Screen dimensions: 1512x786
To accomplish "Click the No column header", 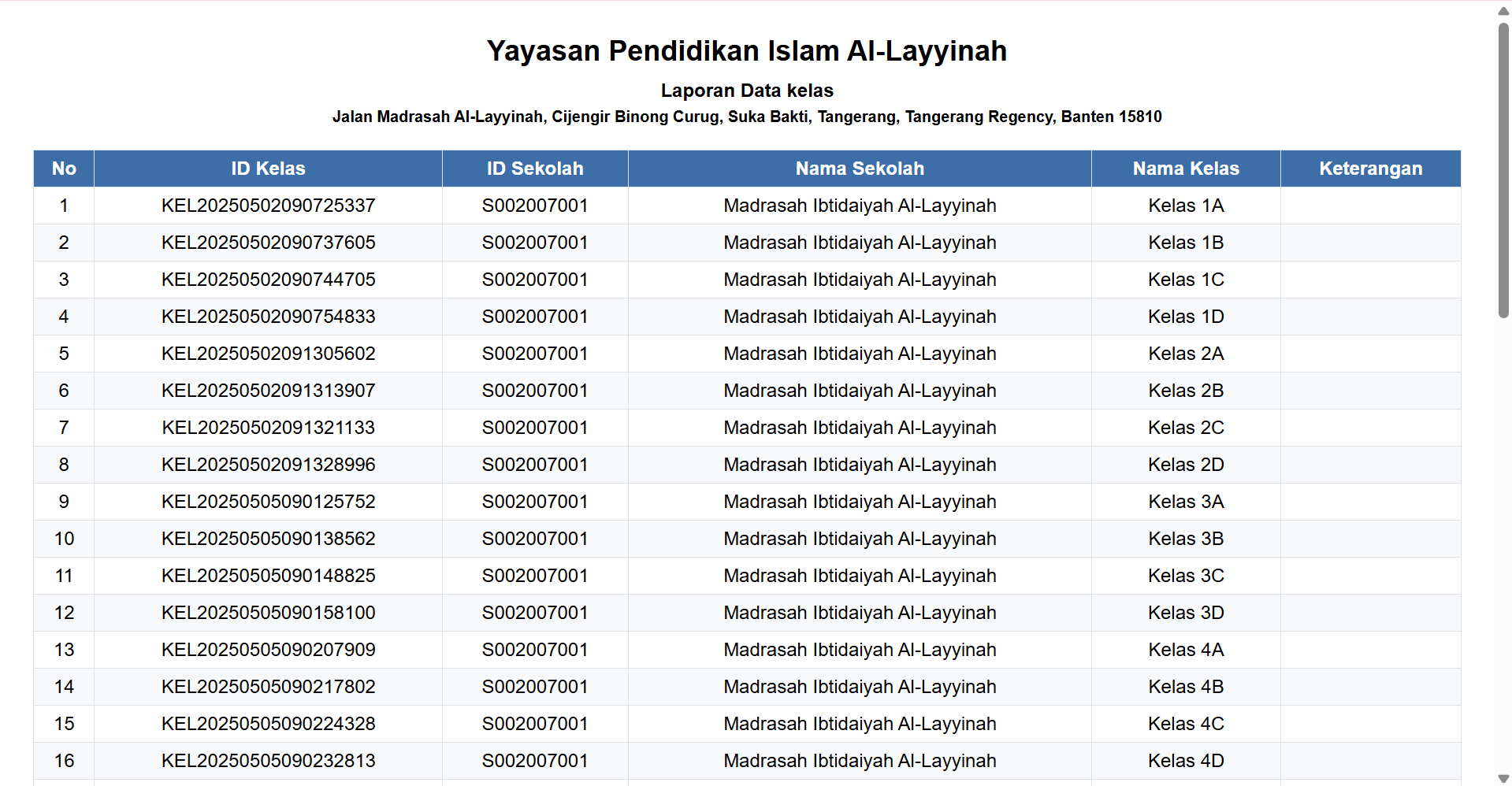I will [x=64, y=168].
